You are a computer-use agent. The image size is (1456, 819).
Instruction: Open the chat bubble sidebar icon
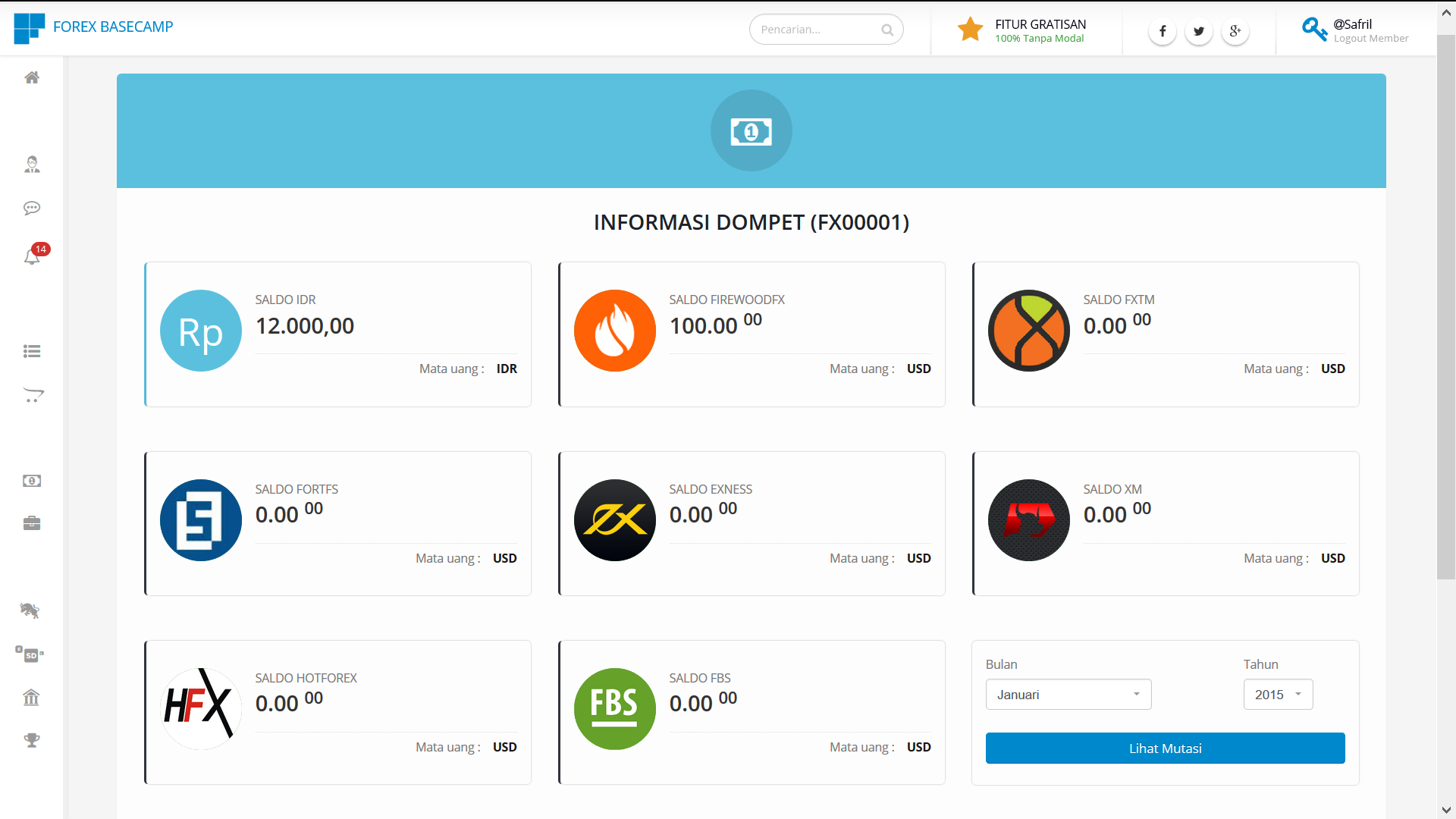(32, 208)
